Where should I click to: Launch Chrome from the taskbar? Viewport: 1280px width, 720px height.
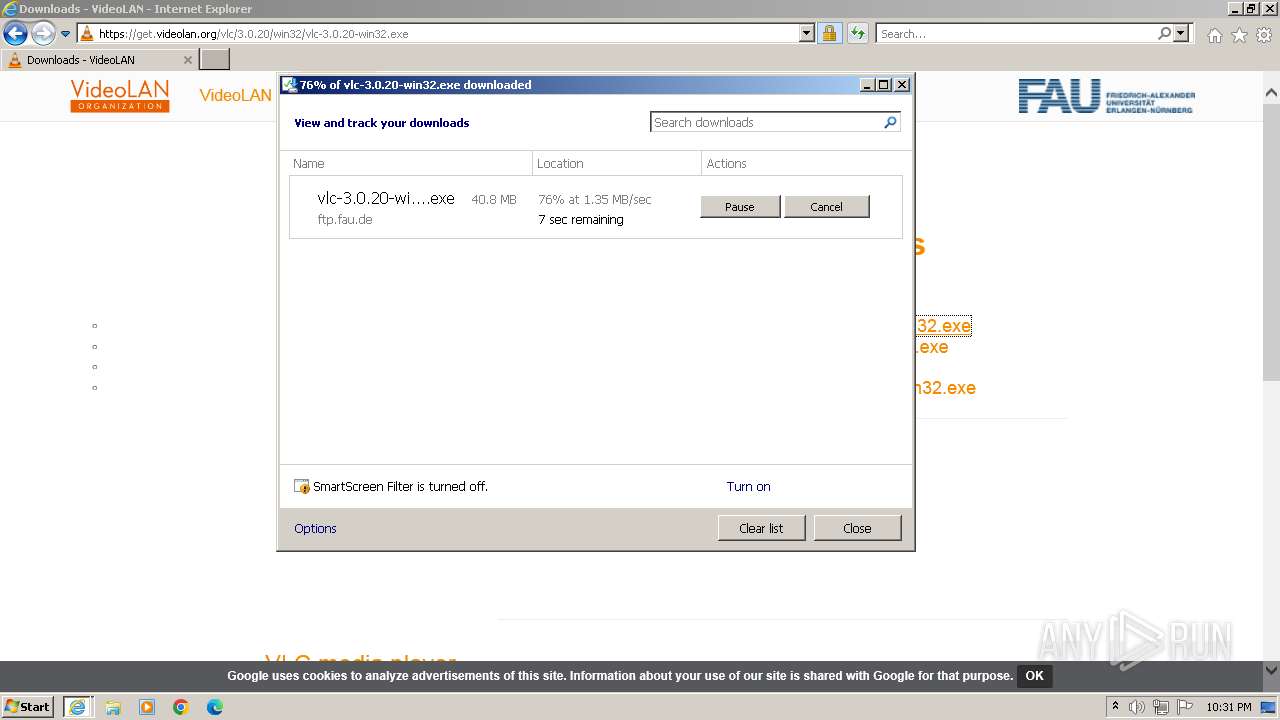(181, 707)
